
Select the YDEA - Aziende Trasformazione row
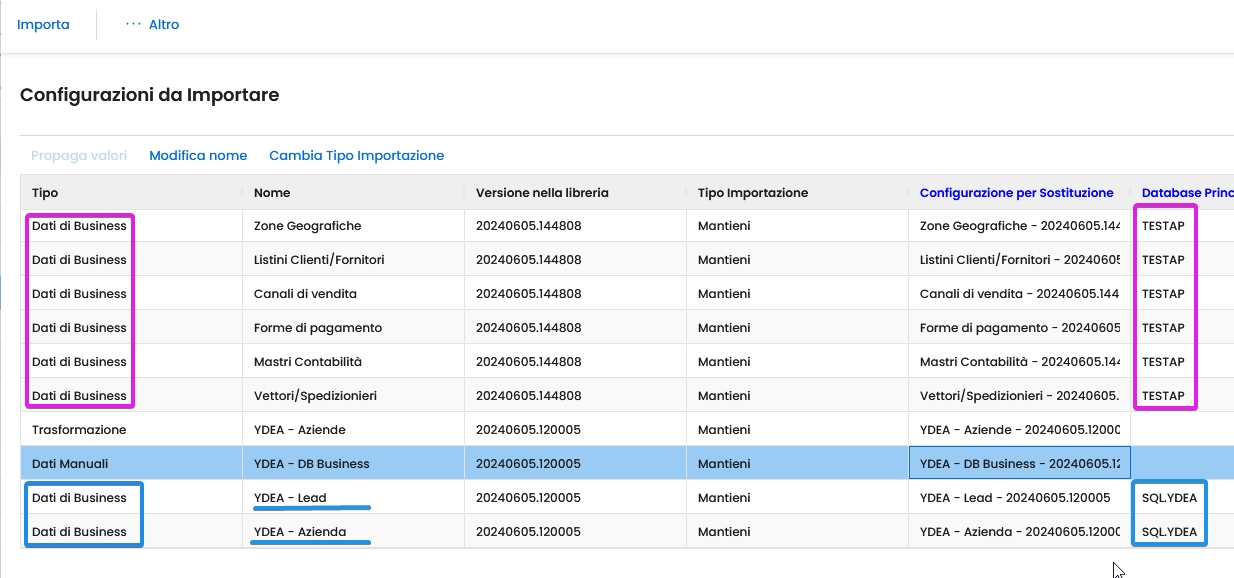point(299,430)
